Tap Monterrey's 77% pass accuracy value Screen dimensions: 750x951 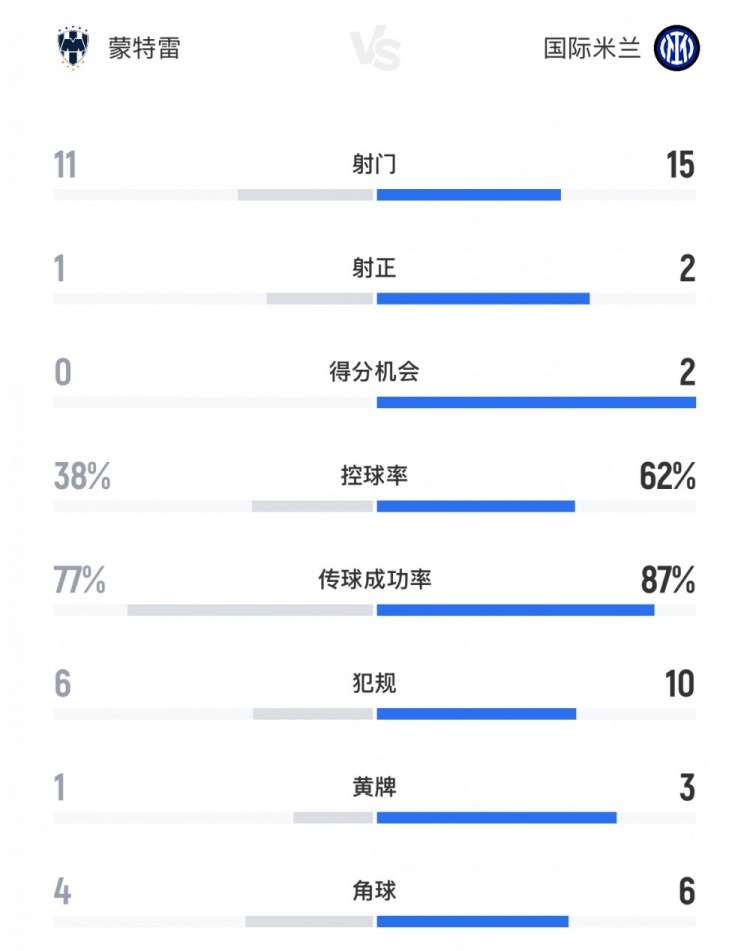pos(80,581)
